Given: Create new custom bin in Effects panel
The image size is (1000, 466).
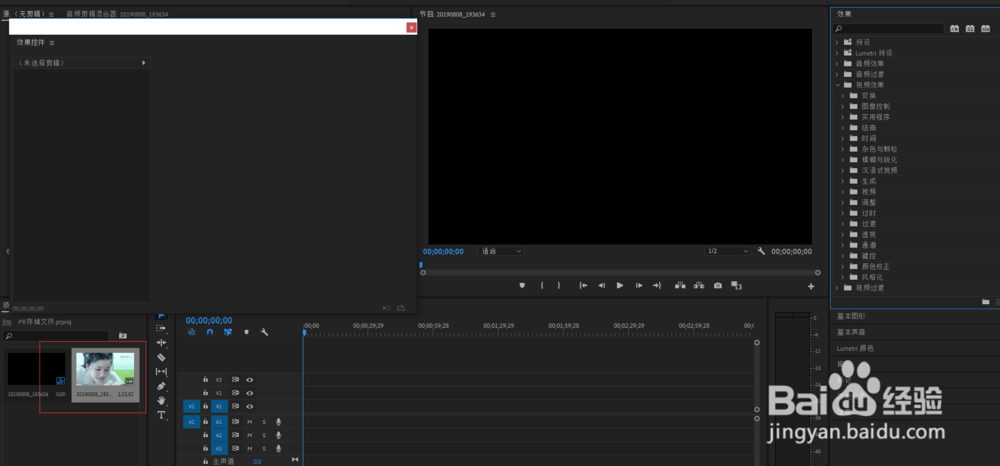Looking at the screenshot, I should coord(985,302).
